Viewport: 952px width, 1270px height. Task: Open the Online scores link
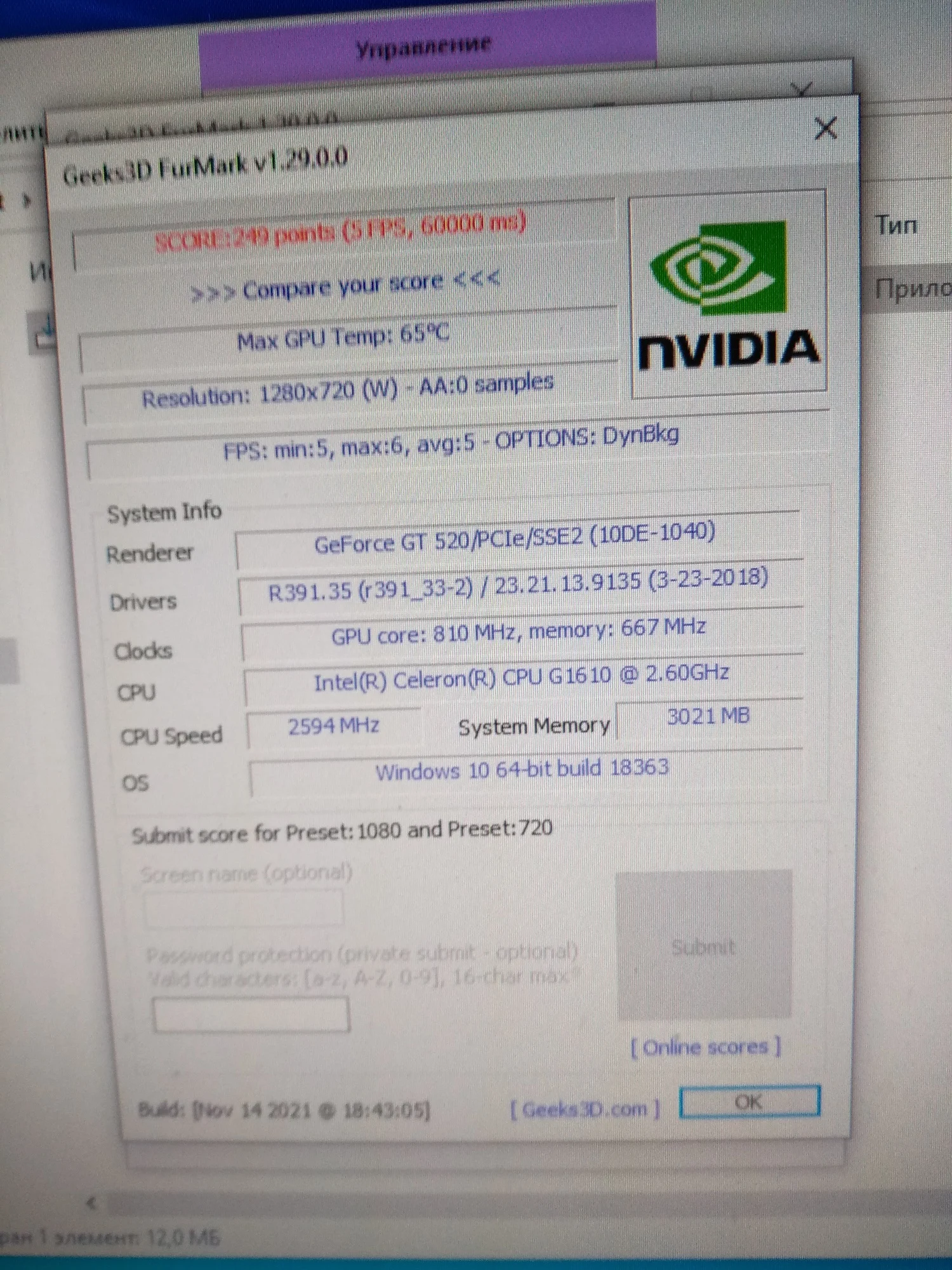click(x=706, y=1046)
